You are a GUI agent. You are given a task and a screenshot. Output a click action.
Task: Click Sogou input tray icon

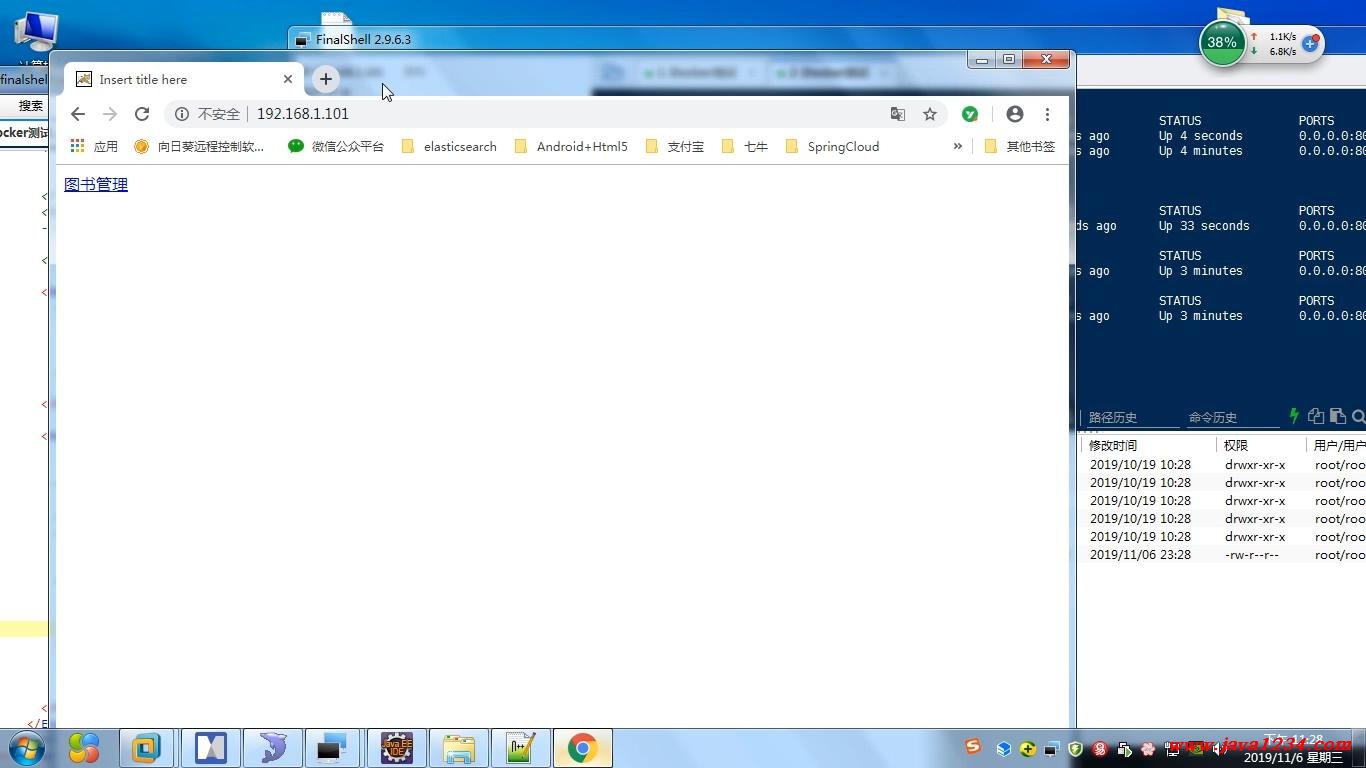[973, 746]
